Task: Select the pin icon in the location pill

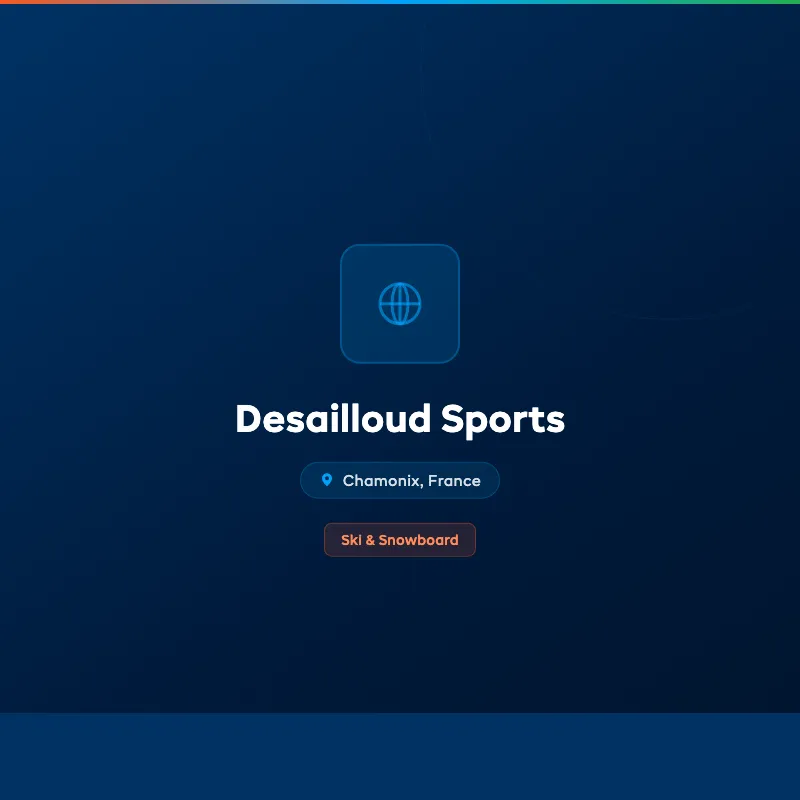Action: [326, 480]
